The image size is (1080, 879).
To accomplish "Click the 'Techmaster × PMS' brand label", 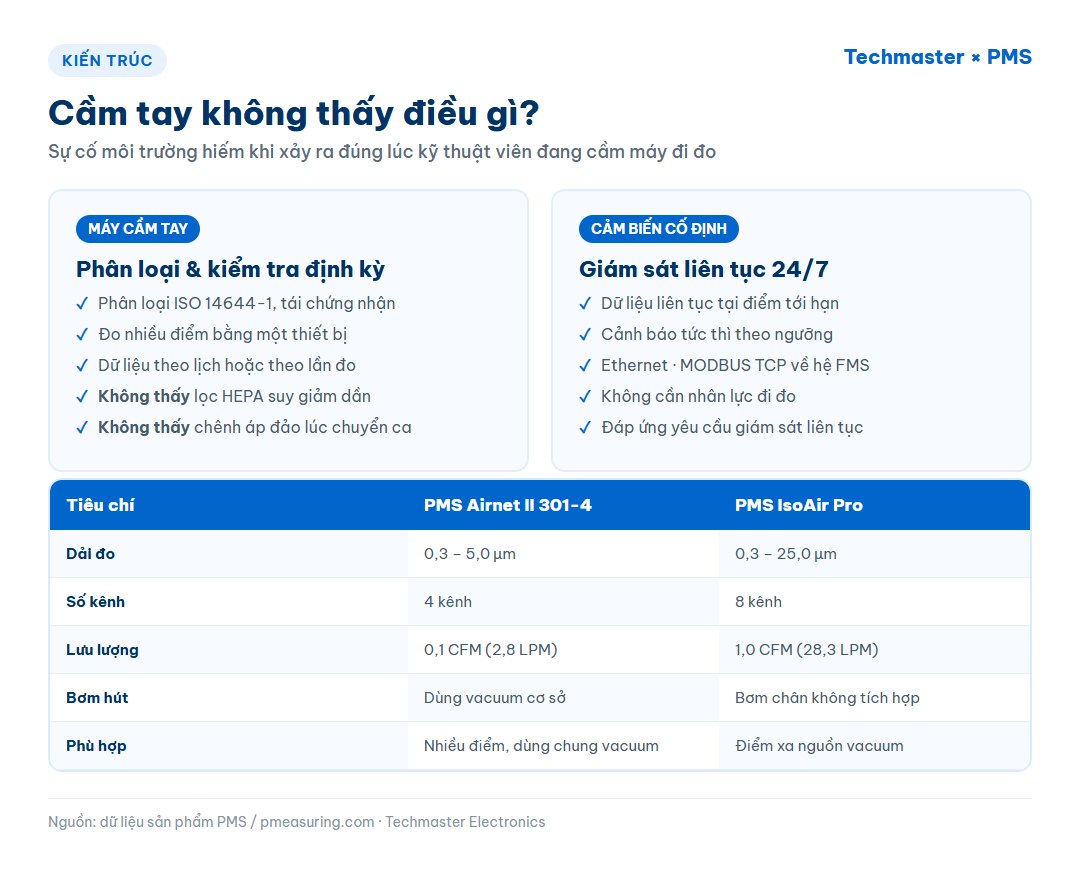I will click(937, 57).
